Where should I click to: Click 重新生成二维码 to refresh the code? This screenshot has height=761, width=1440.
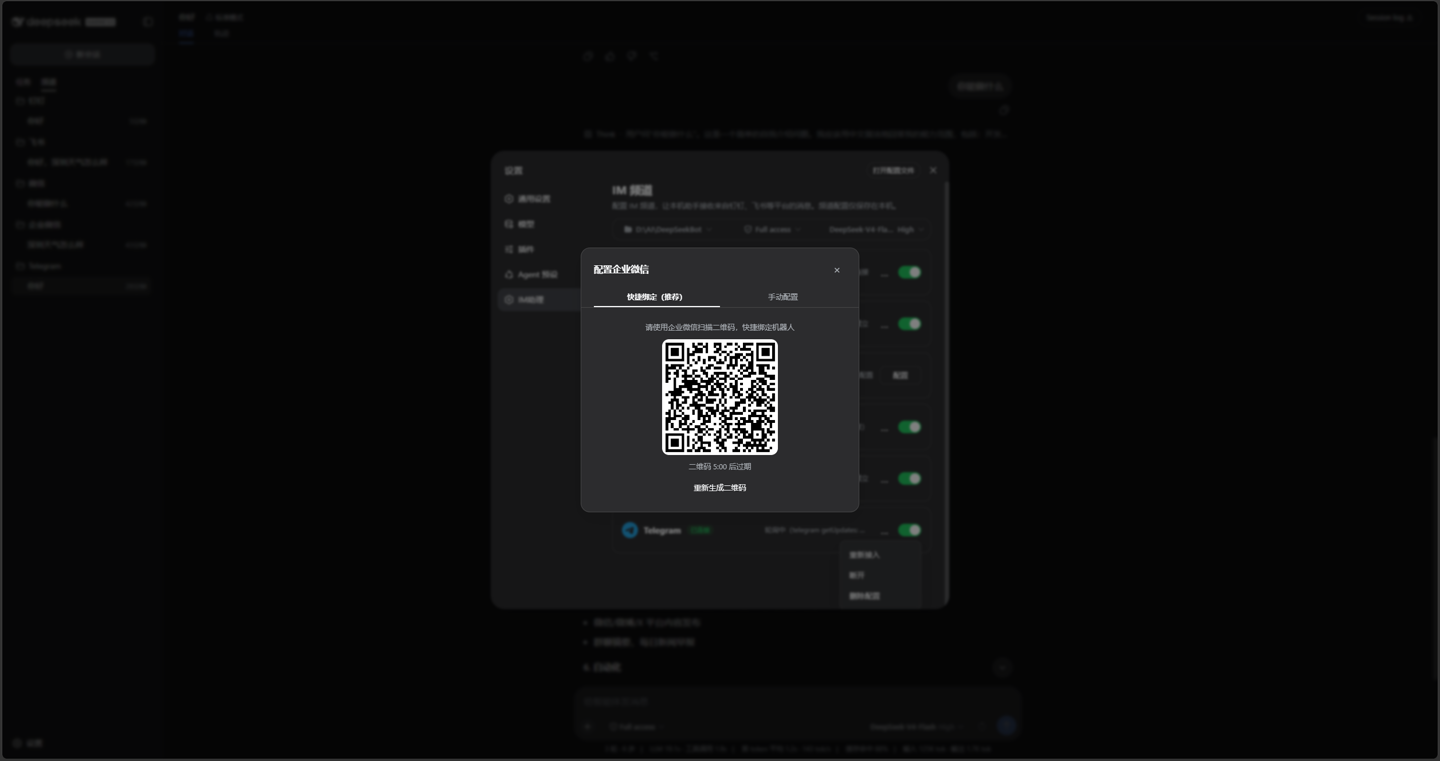[x=720, y=488]
